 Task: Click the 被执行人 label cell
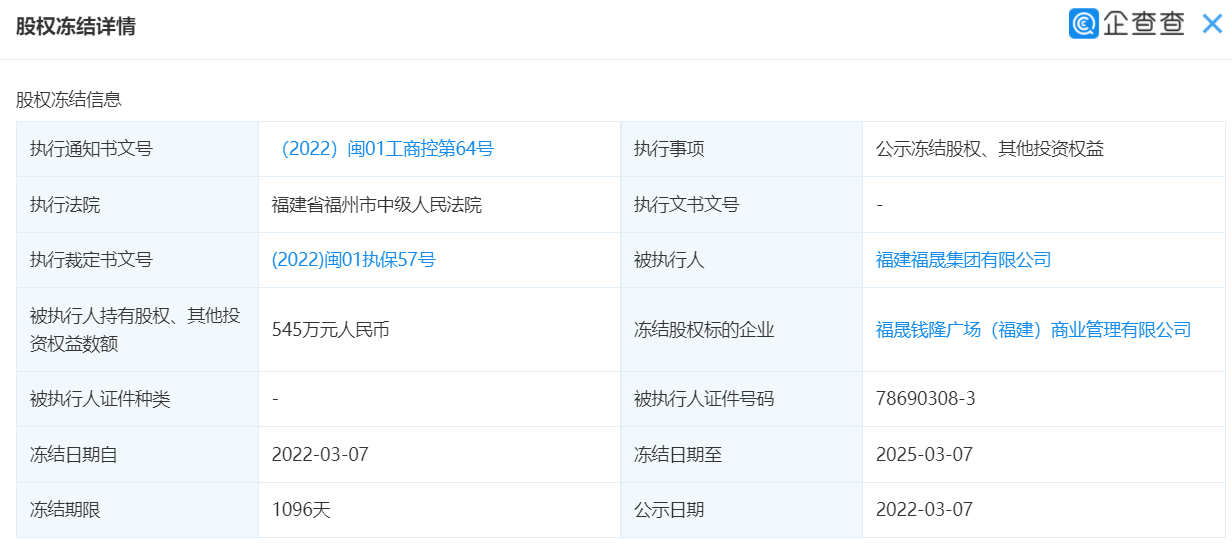point(742,260)
